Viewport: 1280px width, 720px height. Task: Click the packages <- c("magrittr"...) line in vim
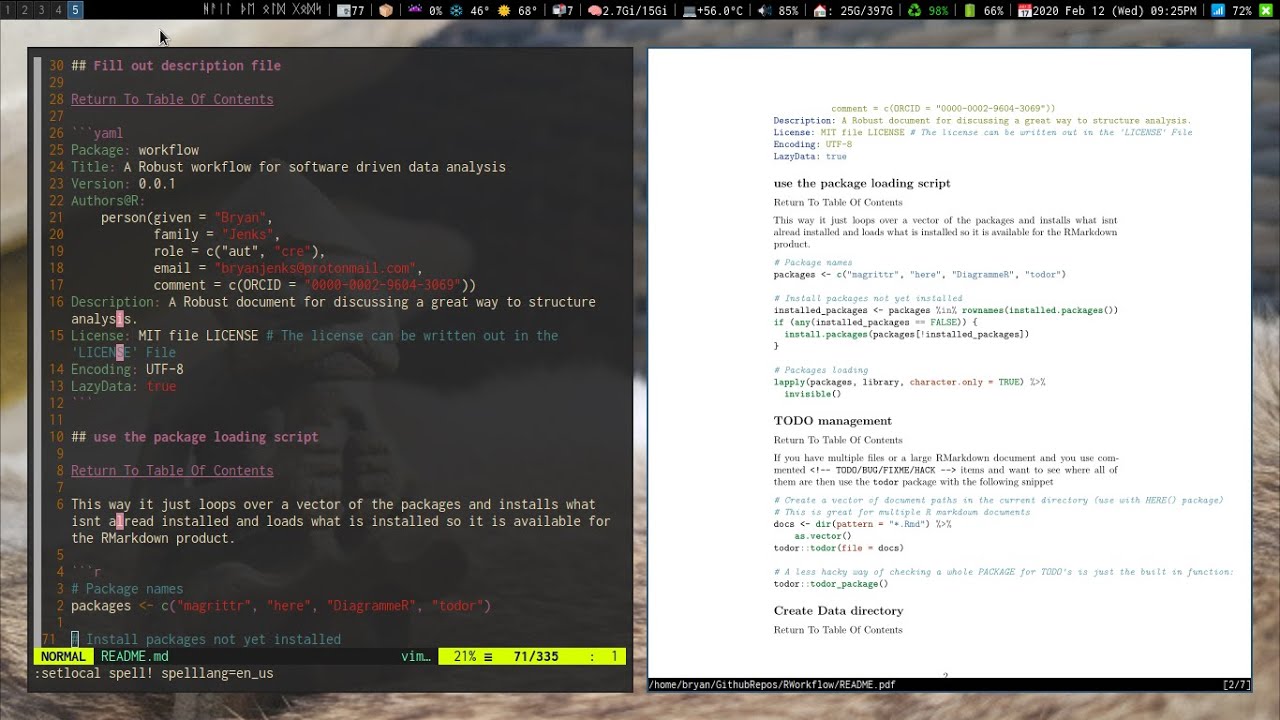281,606
